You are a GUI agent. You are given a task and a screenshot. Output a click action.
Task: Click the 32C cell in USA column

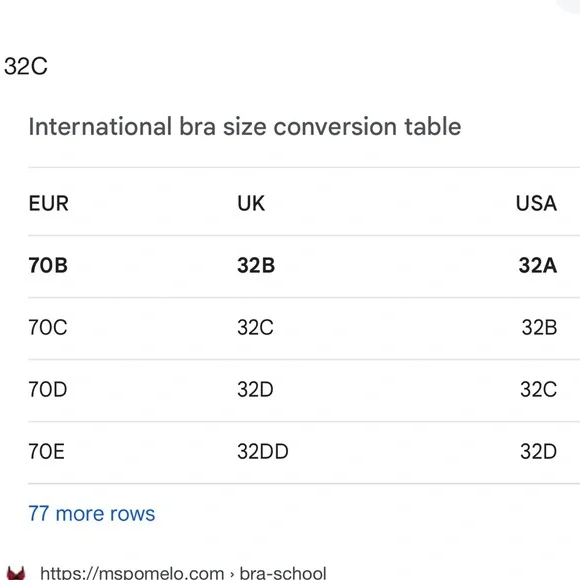point(539,390)
